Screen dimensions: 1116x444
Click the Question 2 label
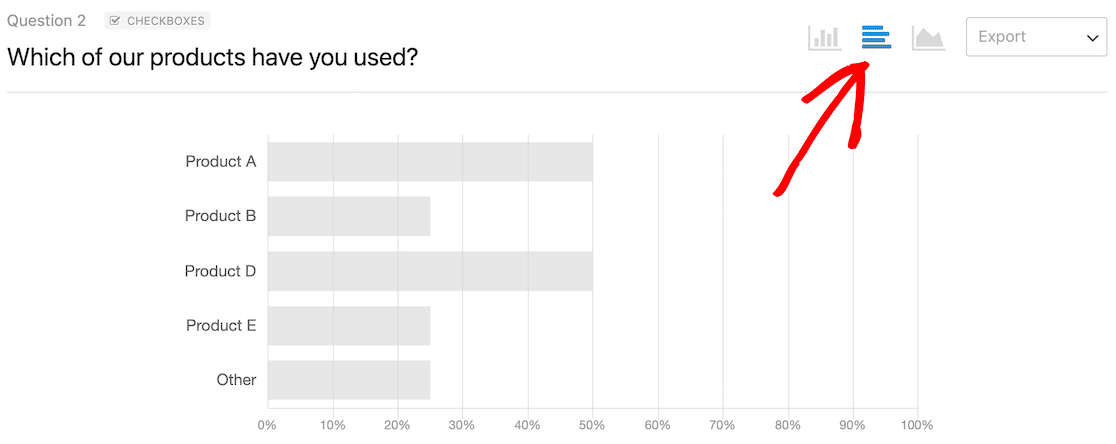46,21
